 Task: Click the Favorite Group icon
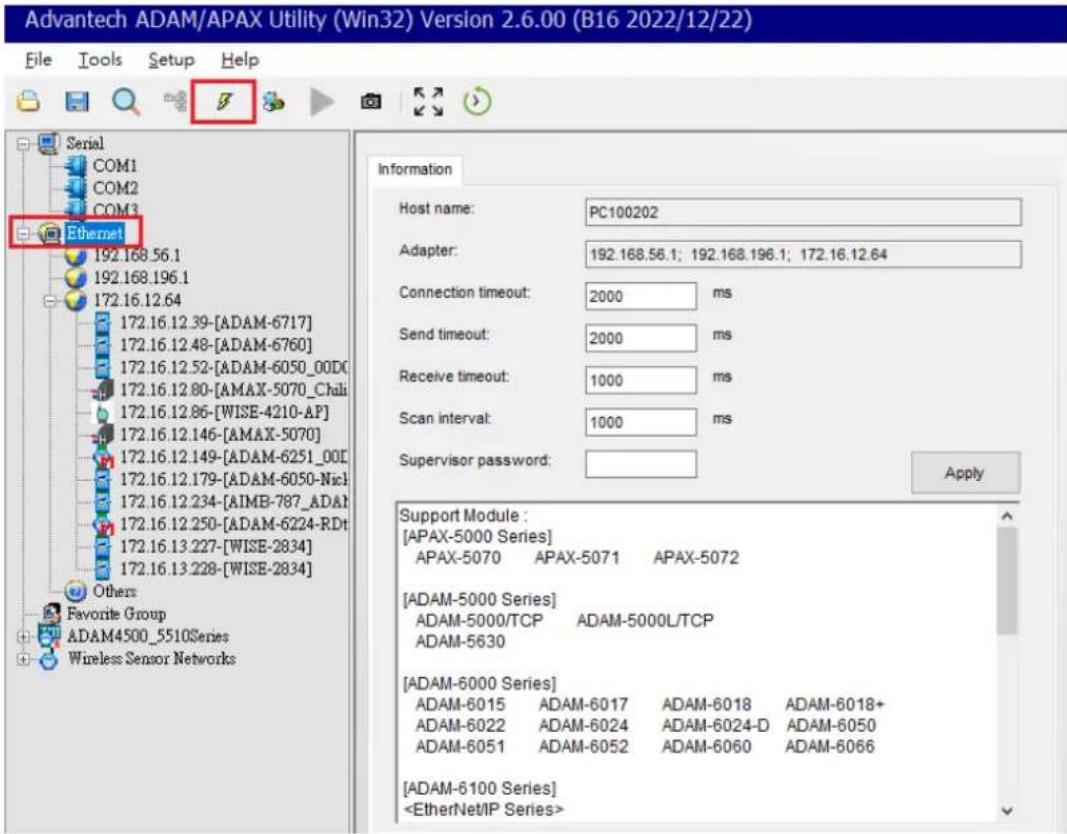coord(51,613)
